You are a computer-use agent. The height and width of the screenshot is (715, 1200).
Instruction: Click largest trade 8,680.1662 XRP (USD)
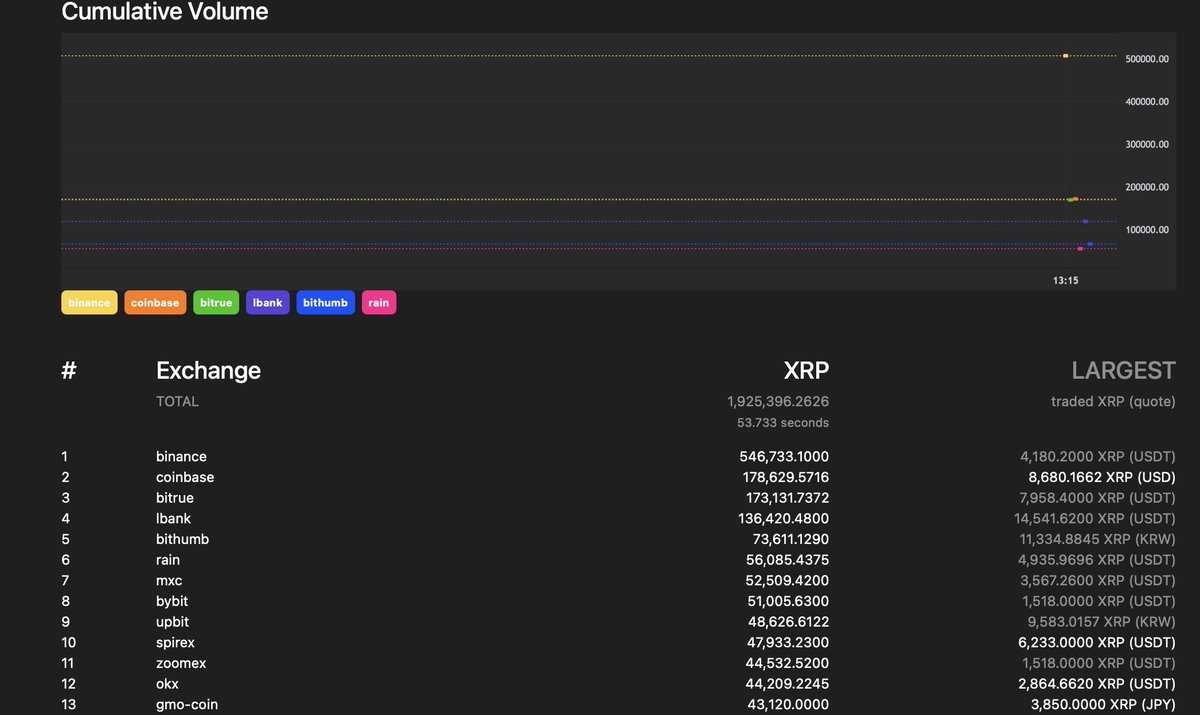[1102, 477]
